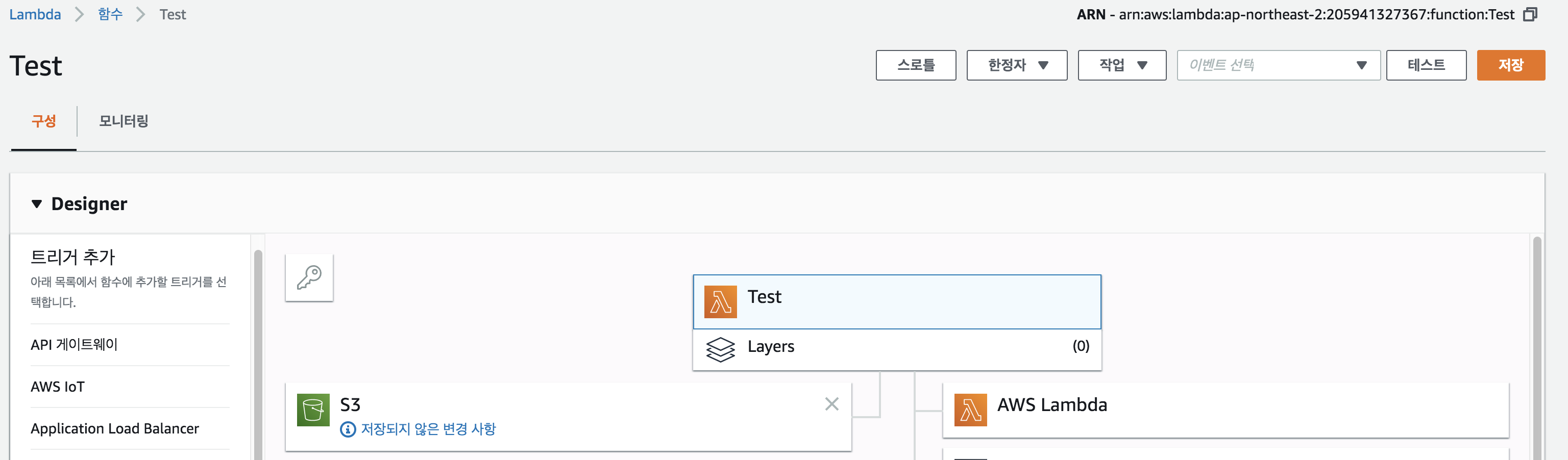
Task: Click the Layers stack icon
Action: 720,349
